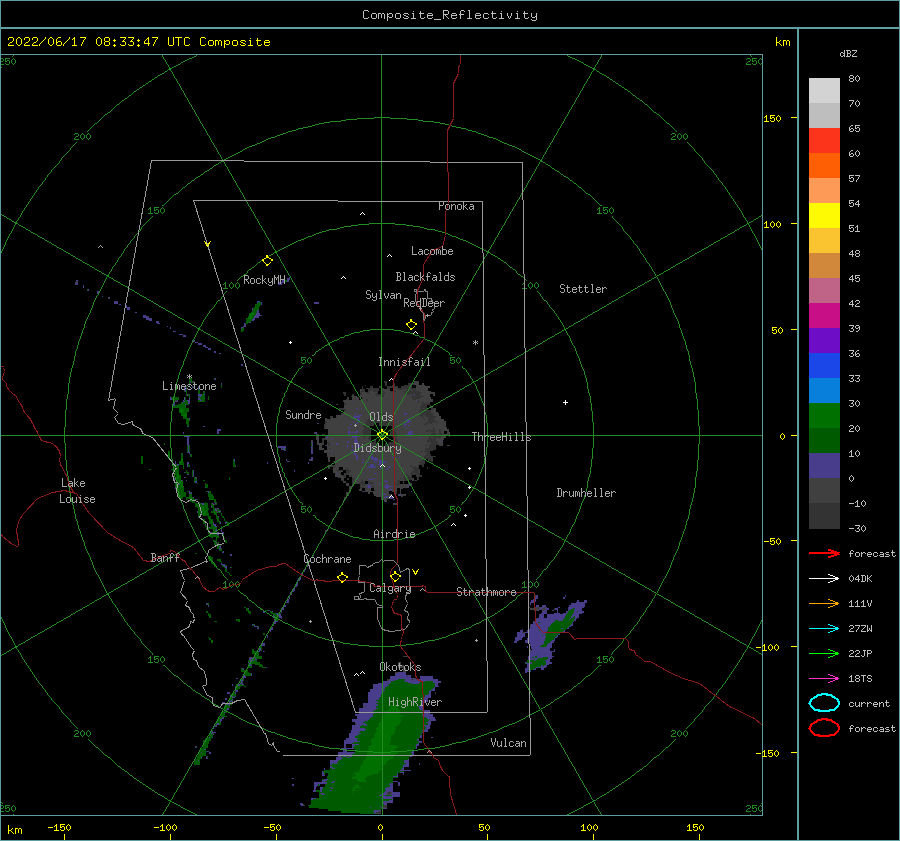Click the yellow diamond marker at radar center
Image resolution: width=900 pixels, height=841 pixels.
point(382,435)
